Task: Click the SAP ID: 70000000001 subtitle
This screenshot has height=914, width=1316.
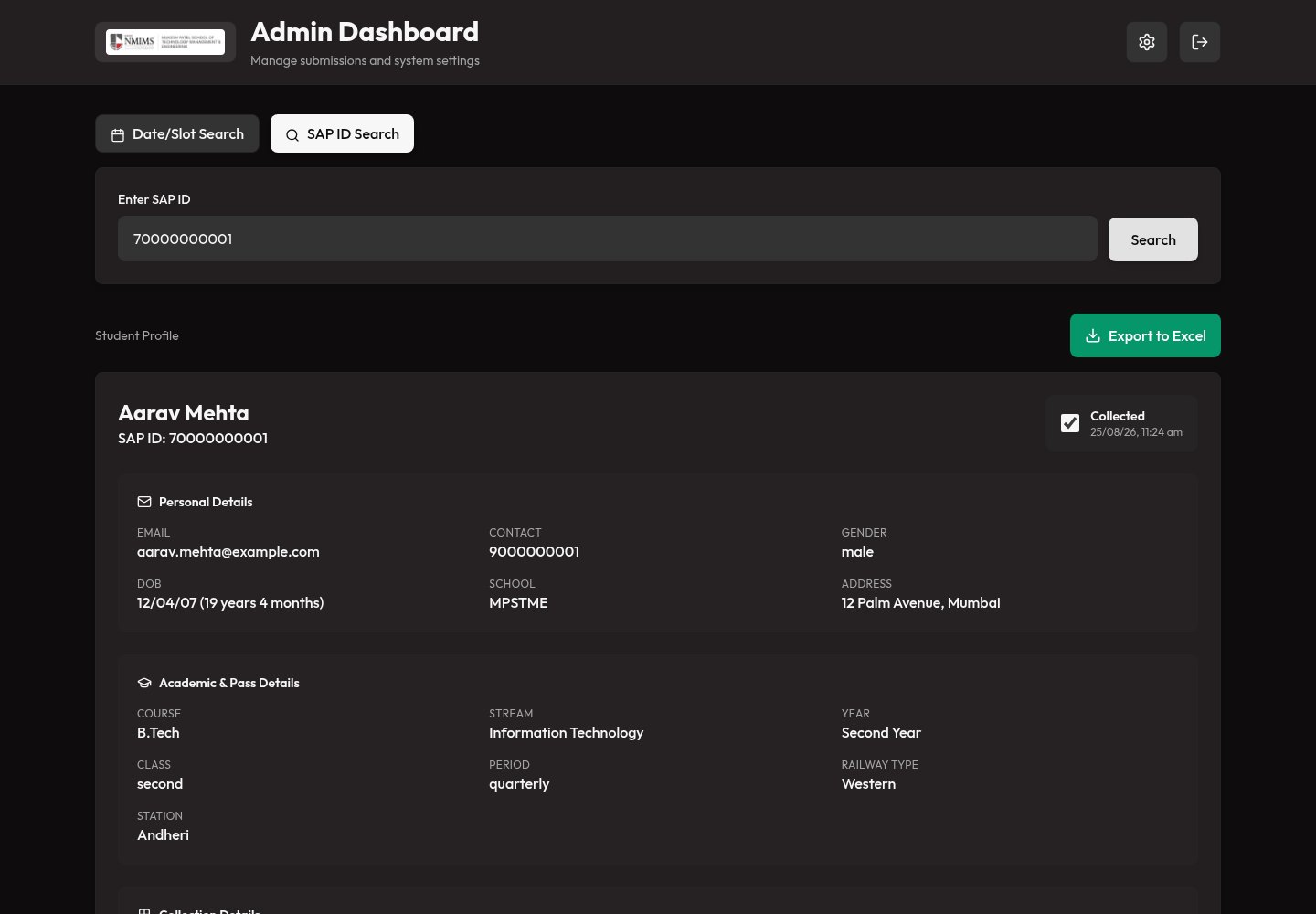Action: click(193, 439)
